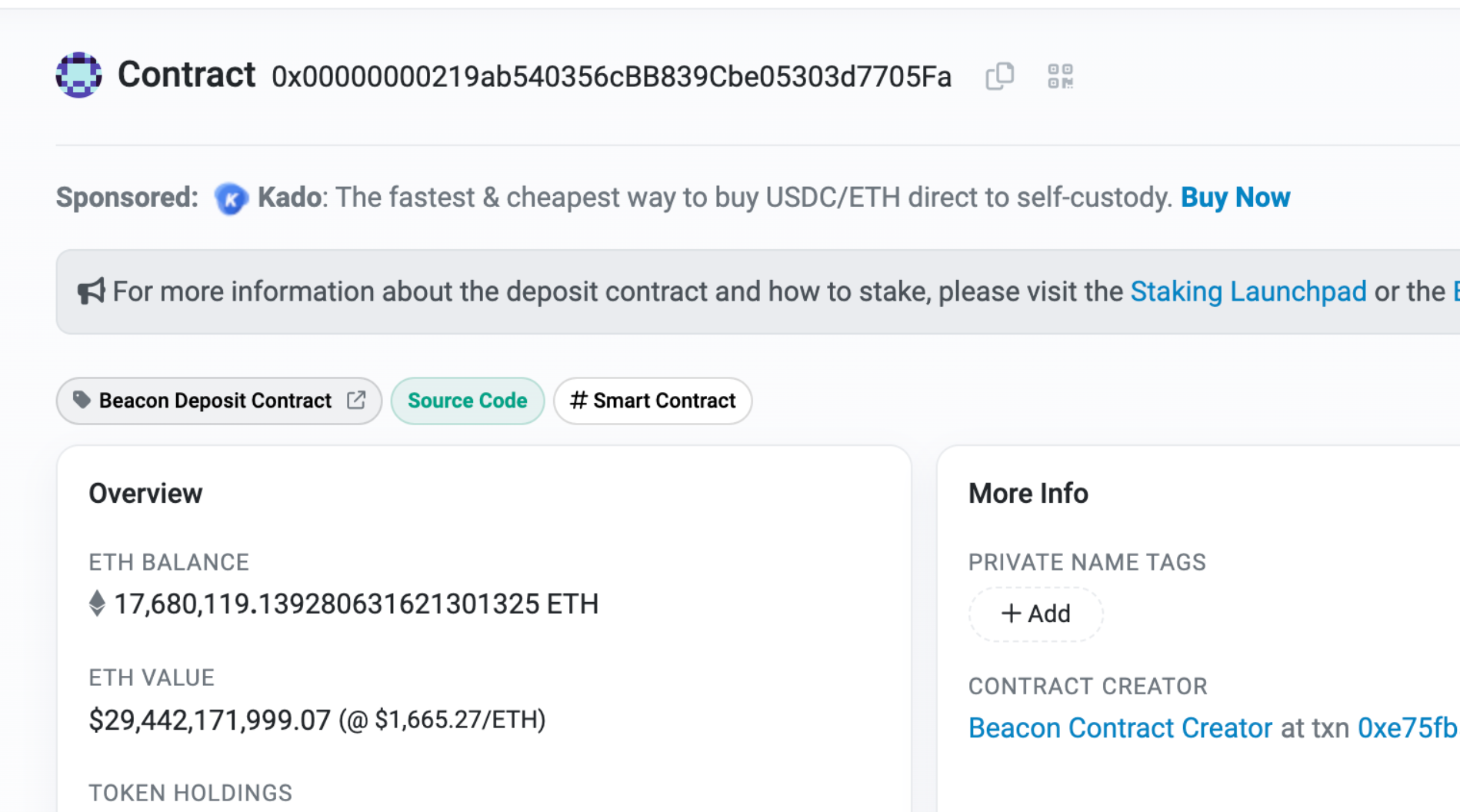Open the Beacon Contract Creator address

[1120, 727]
